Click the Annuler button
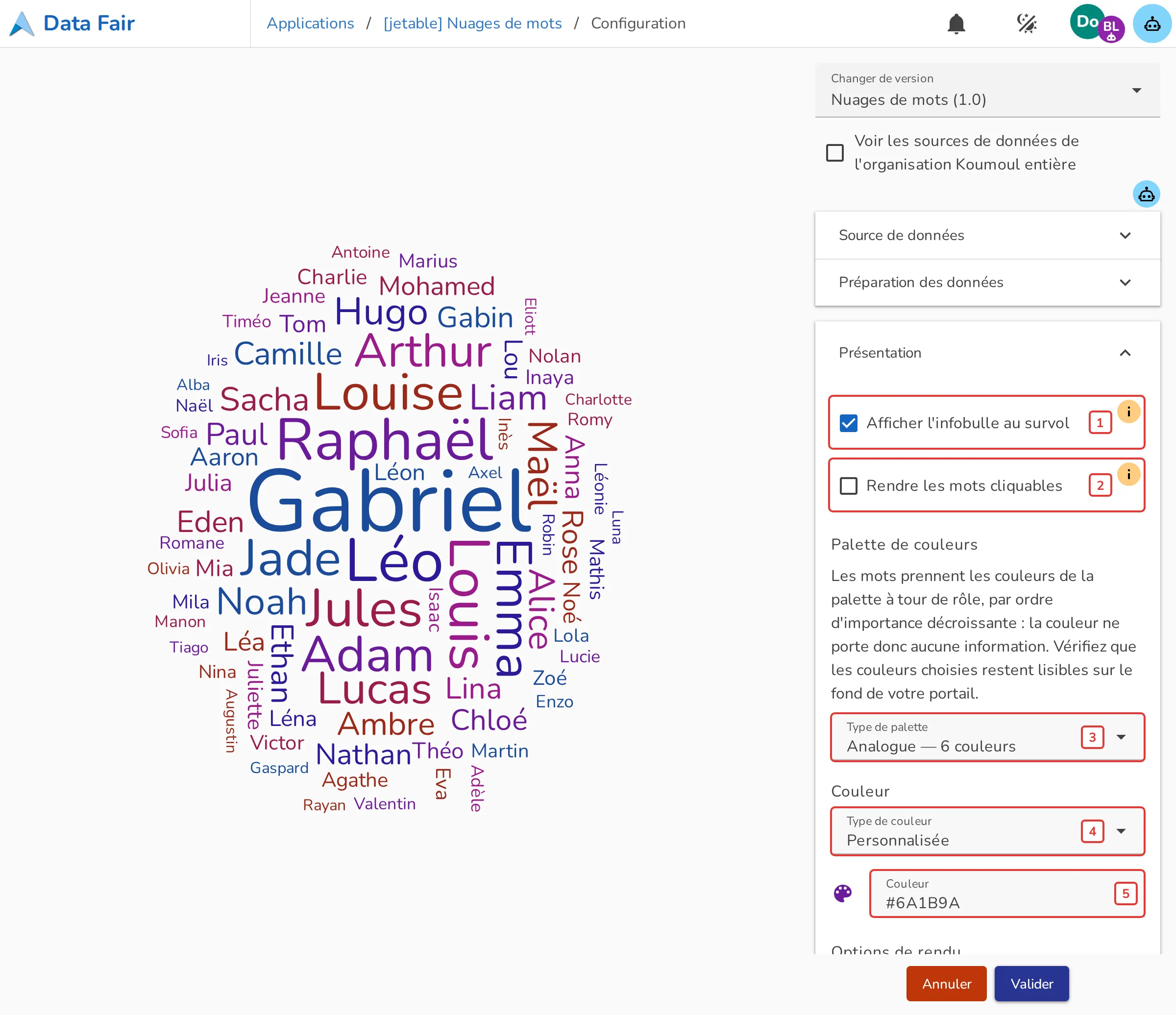Image resolution: width=1176 pixels, height=1015 pixels. pos(946,984)
